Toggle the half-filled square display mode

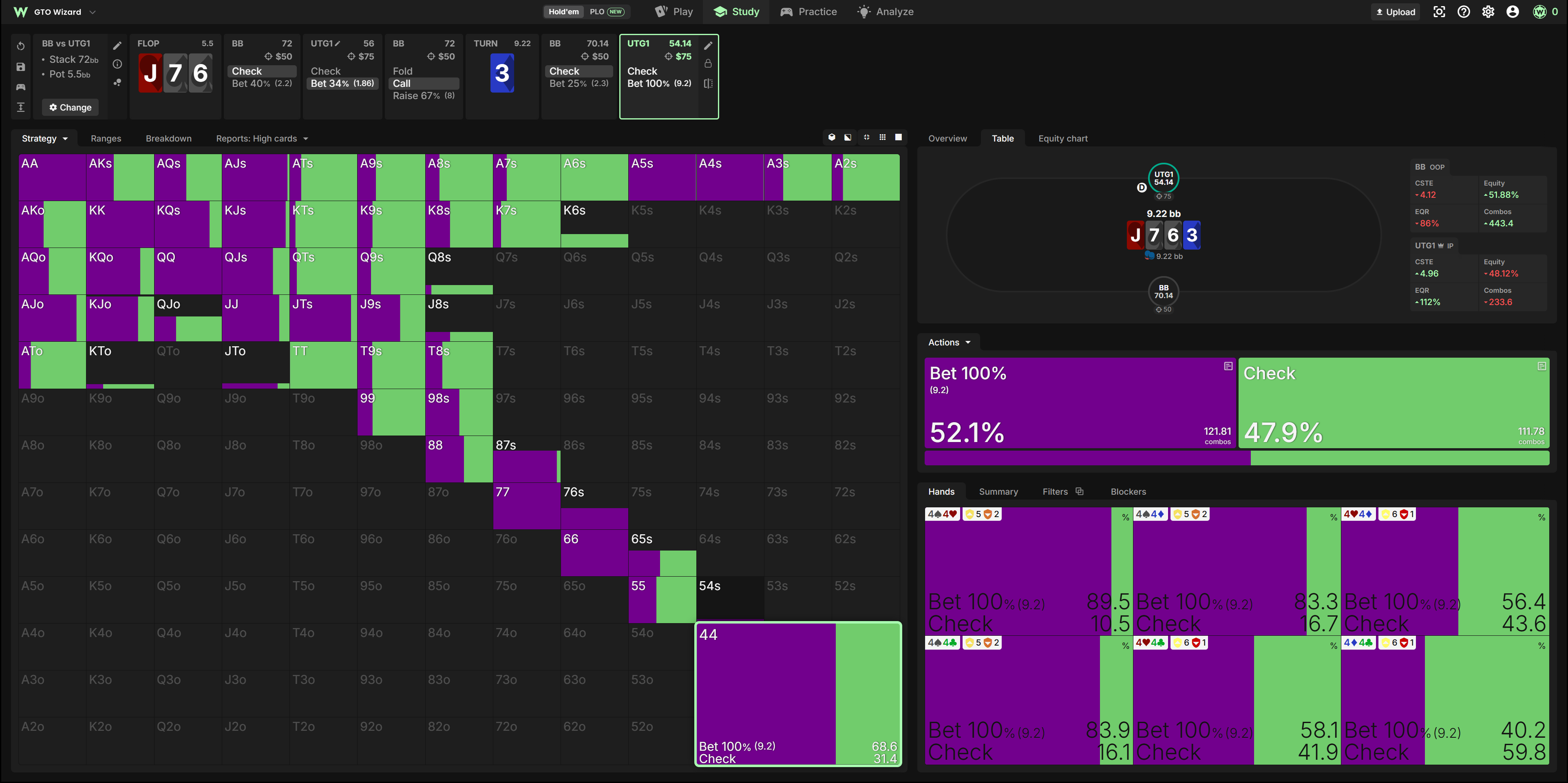point(848,137)
